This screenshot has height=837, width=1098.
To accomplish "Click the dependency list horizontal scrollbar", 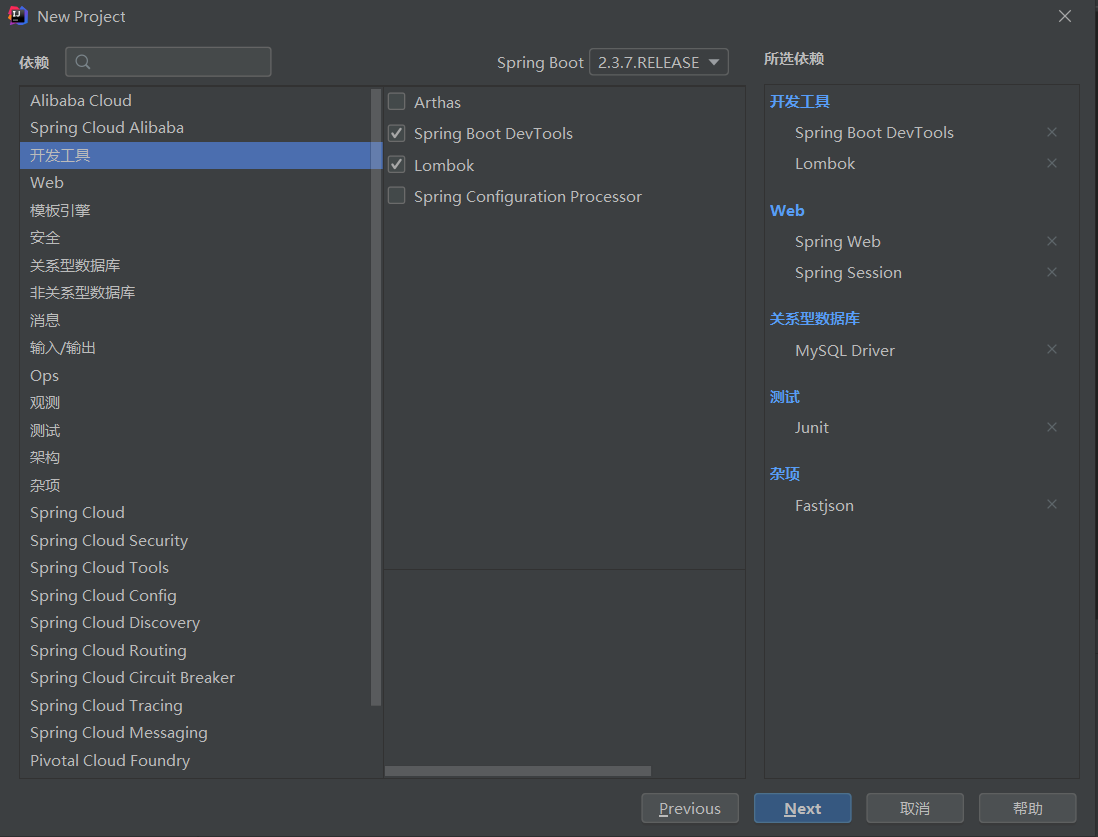I will 517,771.
